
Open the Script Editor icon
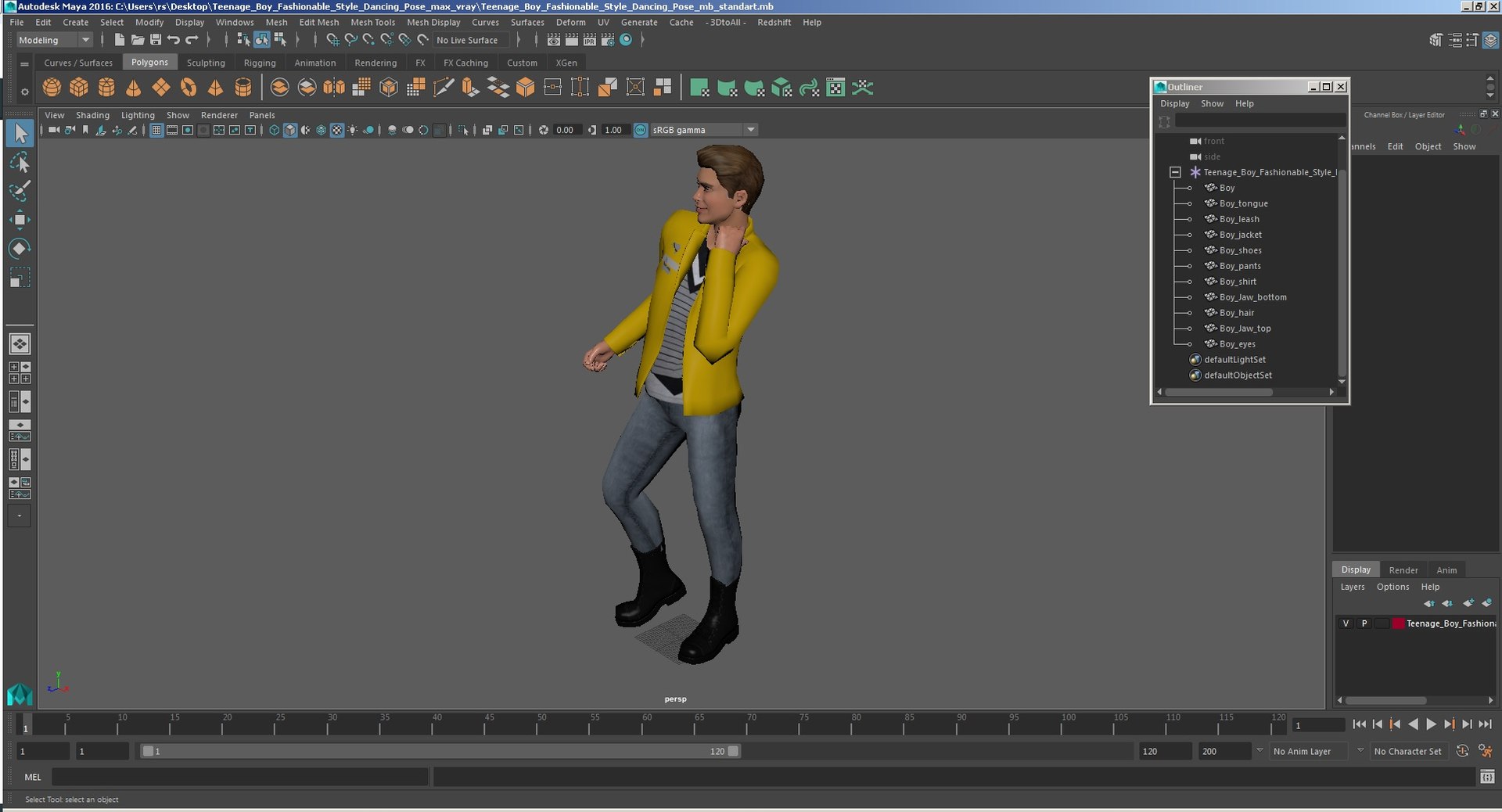1487,777
